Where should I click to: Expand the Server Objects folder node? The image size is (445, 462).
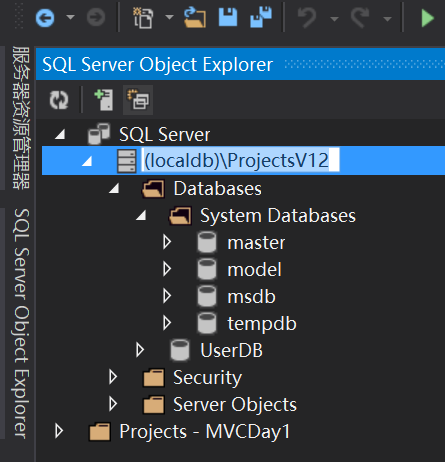113,404
